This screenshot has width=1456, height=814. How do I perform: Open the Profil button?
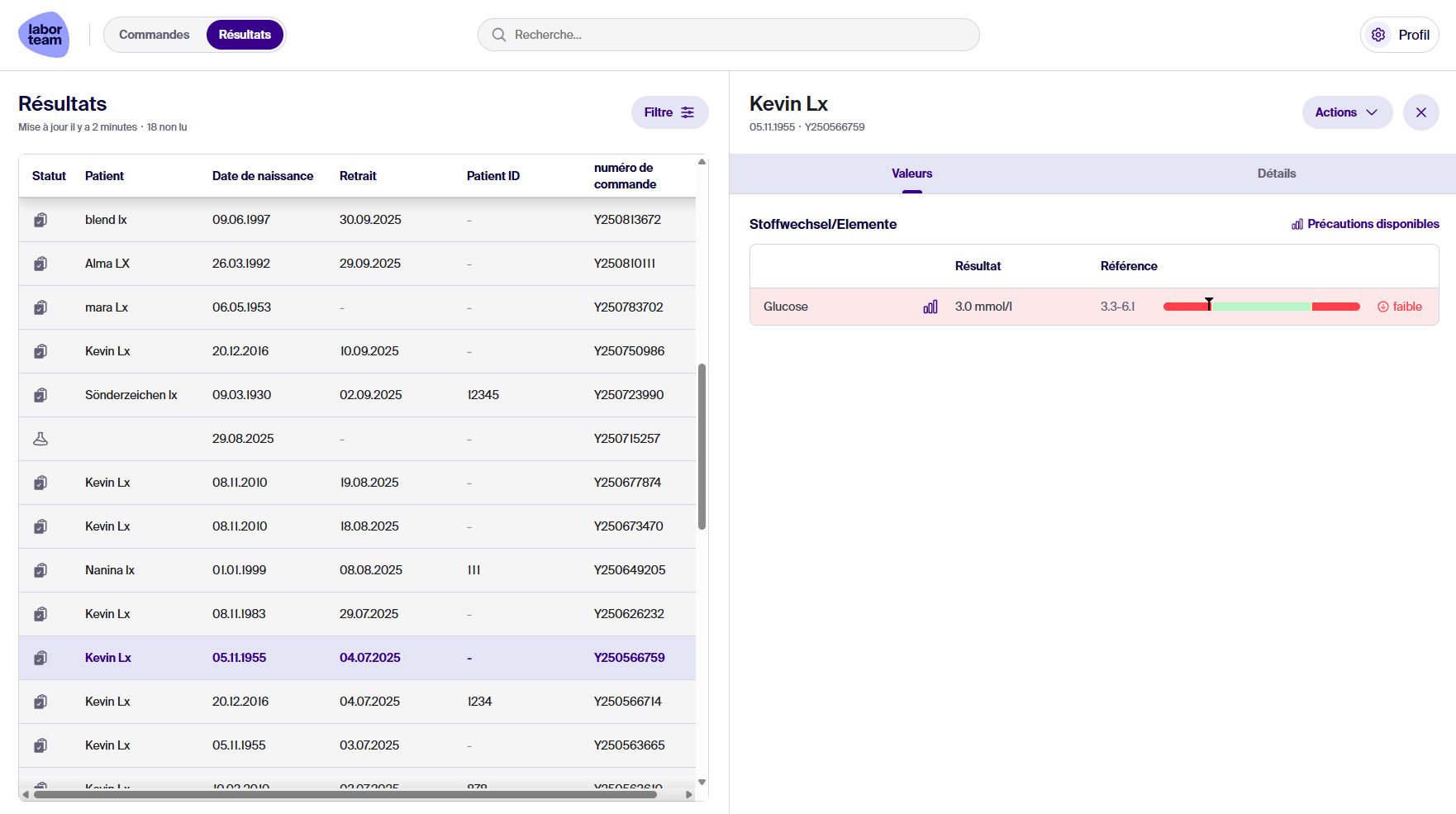coord(1400,35)
